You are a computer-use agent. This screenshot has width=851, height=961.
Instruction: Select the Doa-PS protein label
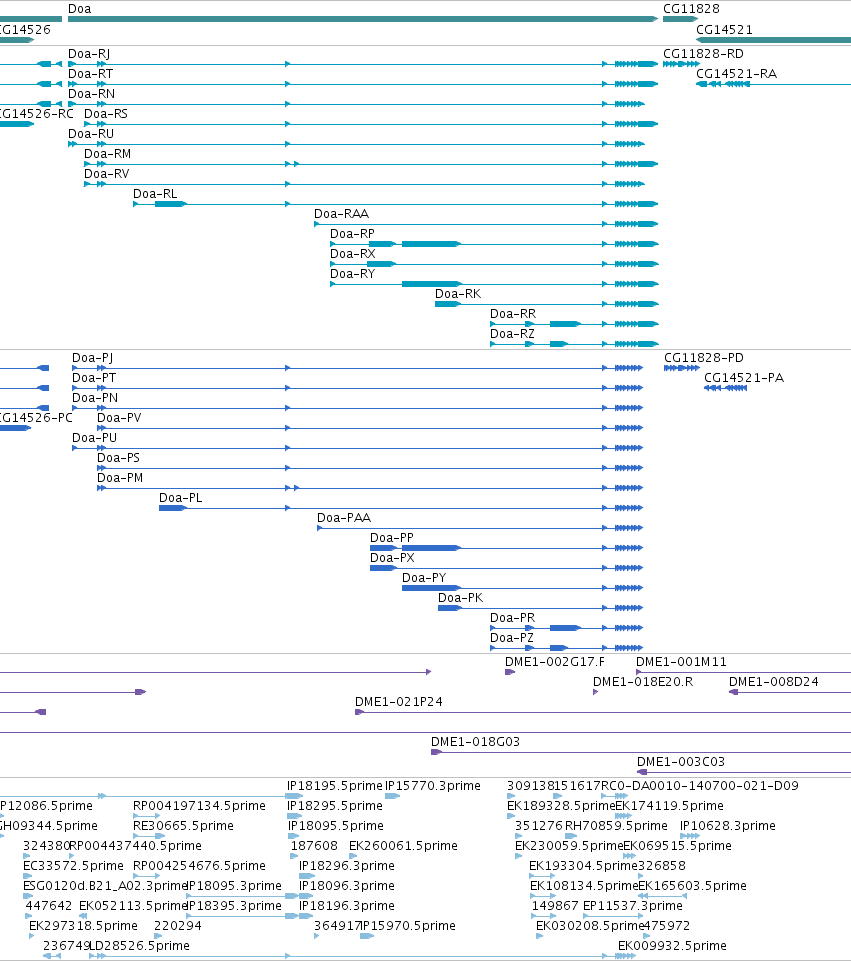point(118,458)
